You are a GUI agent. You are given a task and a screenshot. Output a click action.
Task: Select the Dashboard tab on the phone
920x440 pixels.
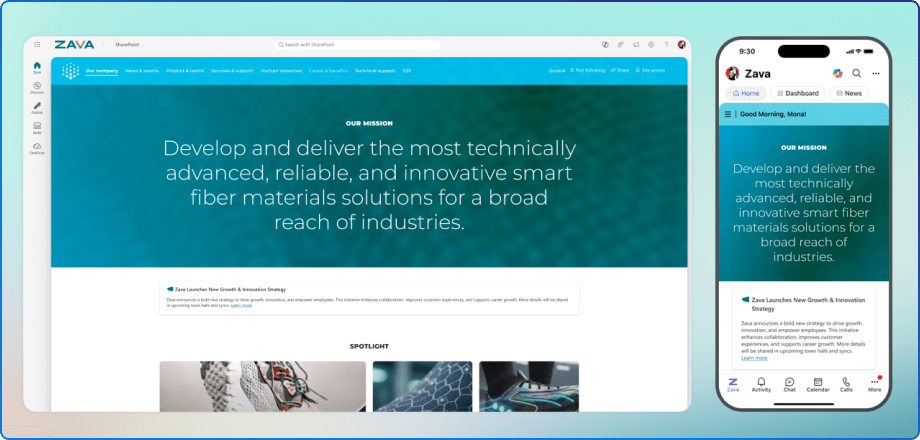point(798,93)
